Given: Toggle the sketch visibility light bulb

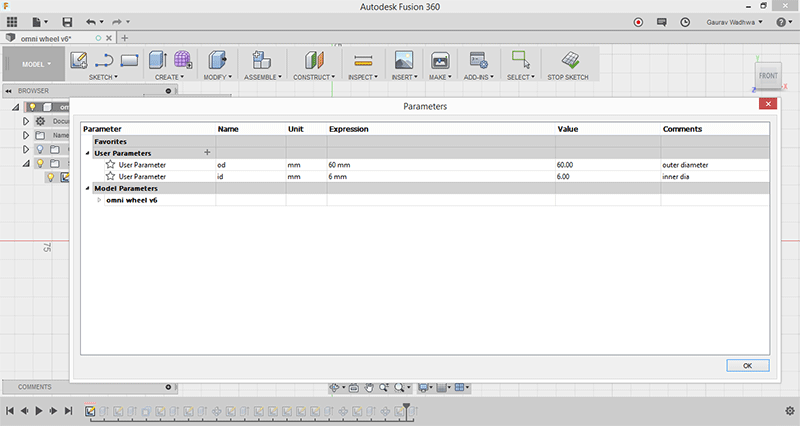Looking at the screenshot, I should click(x=51, y=177).
